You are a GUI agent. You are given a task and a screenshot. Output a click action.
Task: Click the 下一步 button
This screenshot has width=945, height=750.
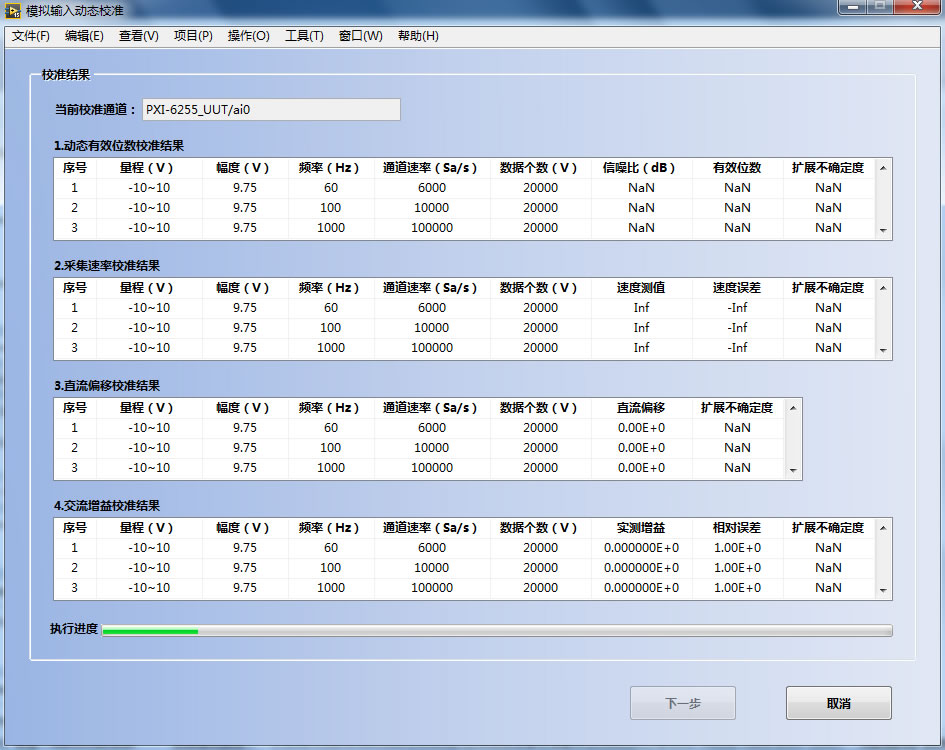pyautogui.click(x=683, y=703)
